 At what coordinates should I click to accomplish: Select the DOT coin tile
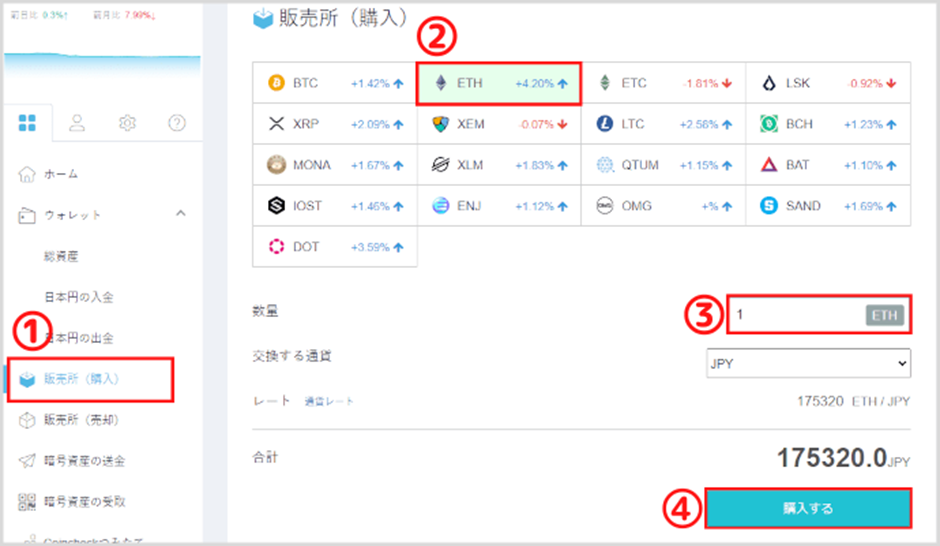click(335, 246)
